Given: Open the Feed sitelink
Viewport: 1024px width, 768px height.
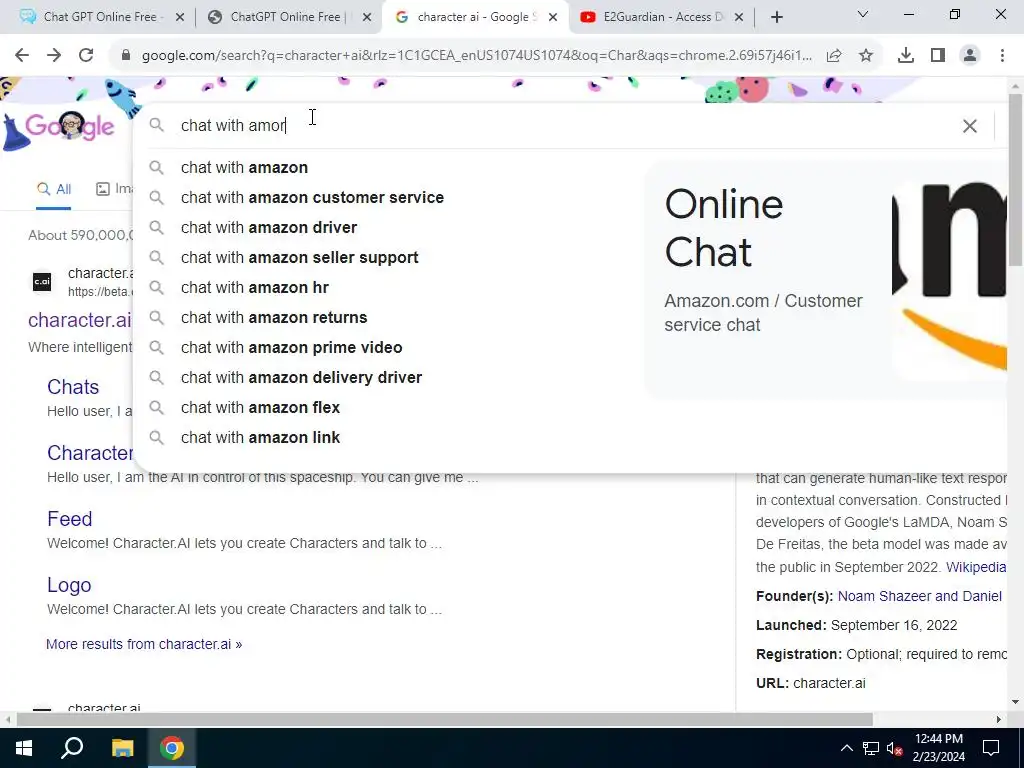Looking at the screenshot, I should tap(70, 519).
